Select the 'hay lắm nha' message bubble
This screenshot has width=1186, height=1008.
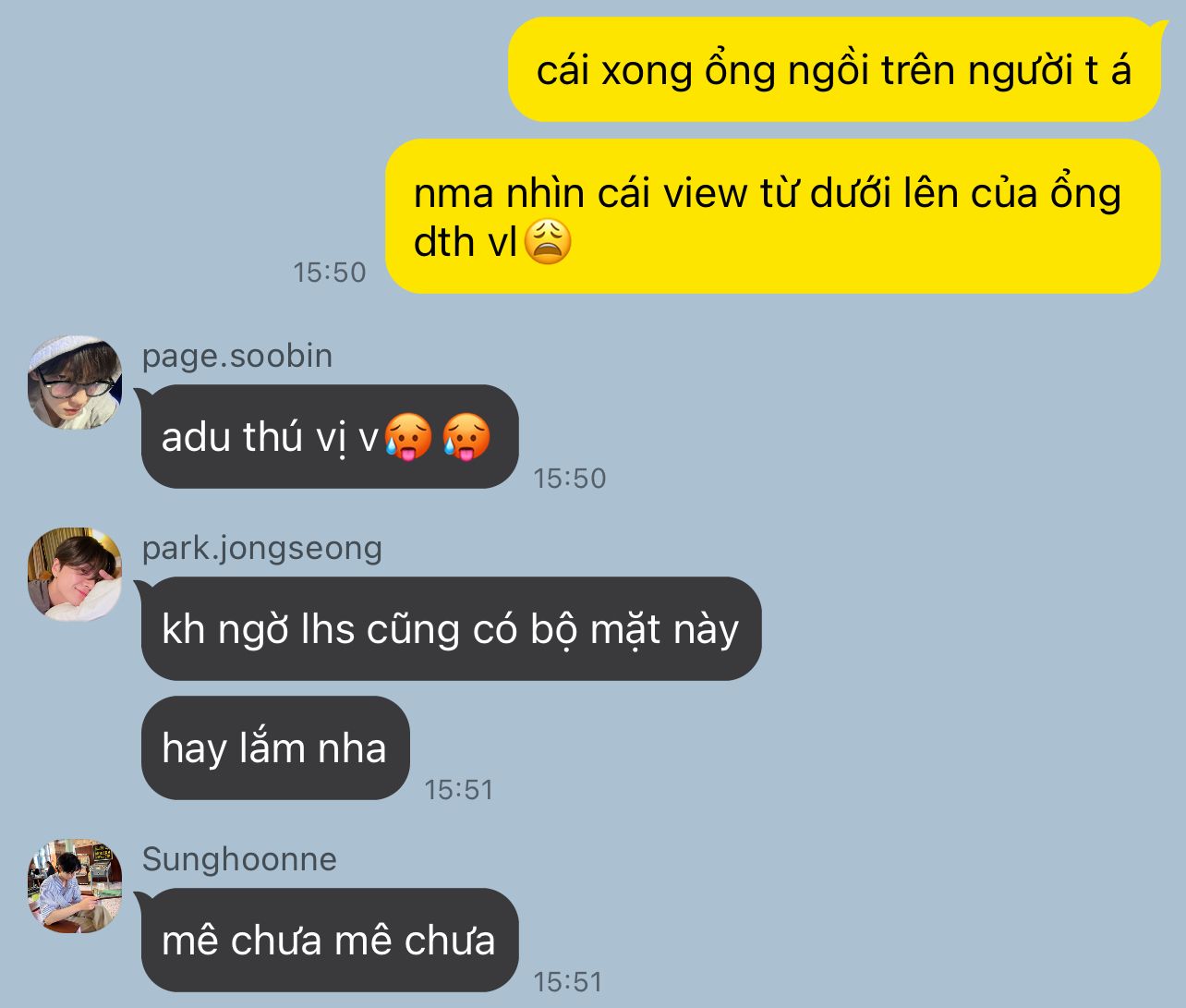point(275,747)
